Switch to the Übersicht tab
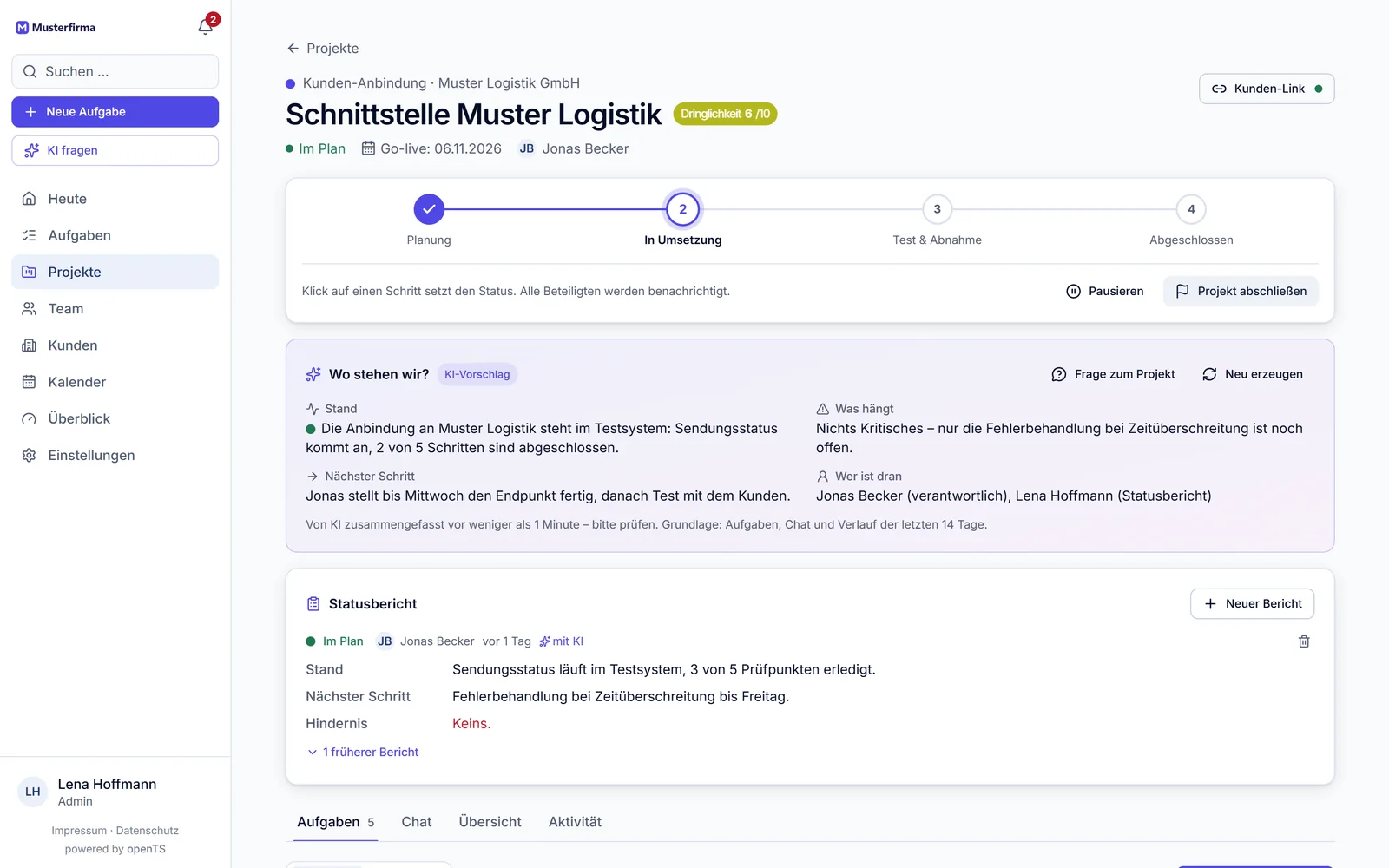 (490, 822)
